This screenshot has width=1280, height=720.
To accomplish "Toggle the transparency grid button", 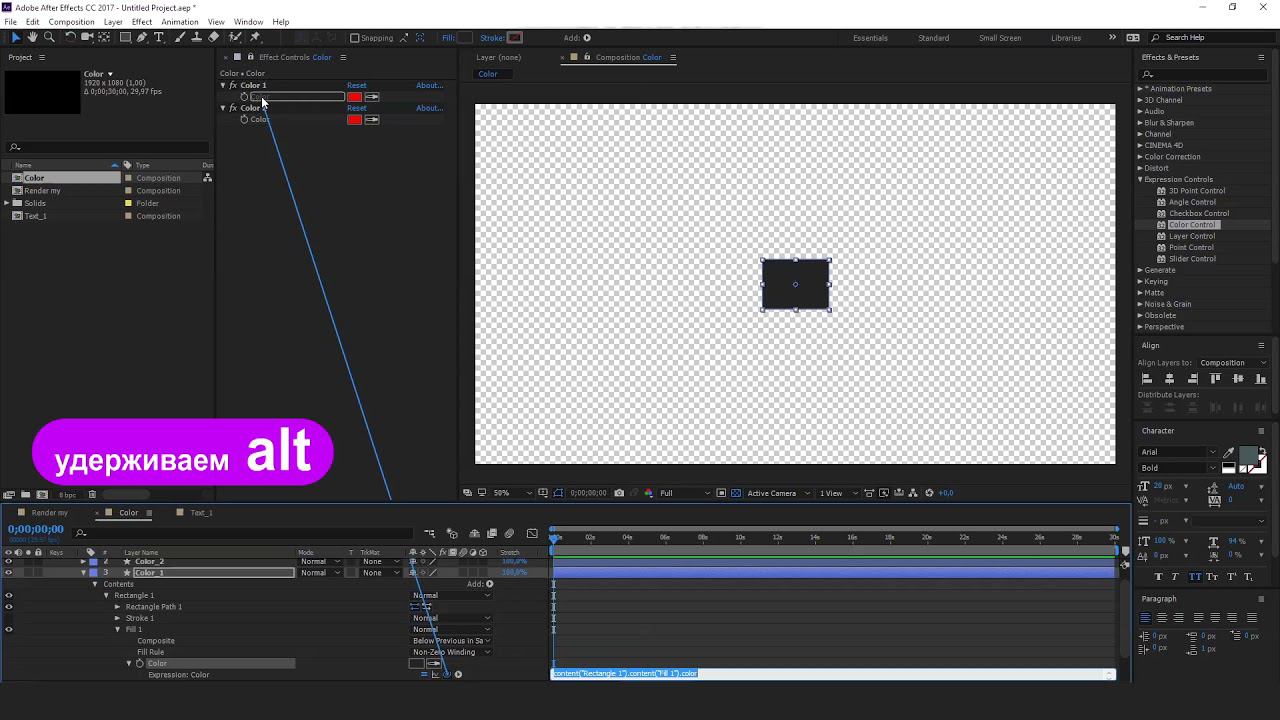I will [736, 493].
